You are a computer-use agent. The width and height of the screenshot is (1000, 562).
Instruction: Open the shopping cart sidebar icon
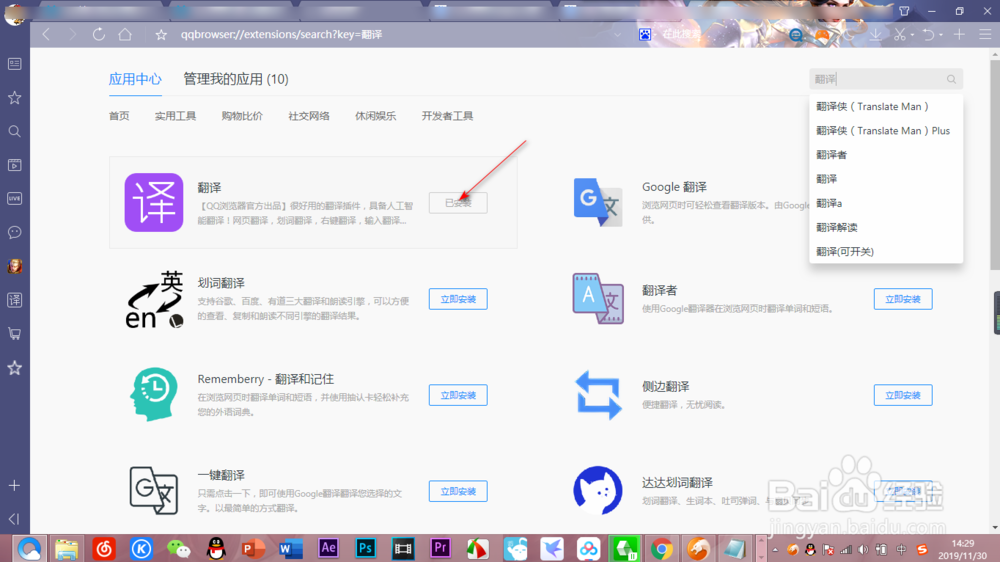click(x=15, y=334)
